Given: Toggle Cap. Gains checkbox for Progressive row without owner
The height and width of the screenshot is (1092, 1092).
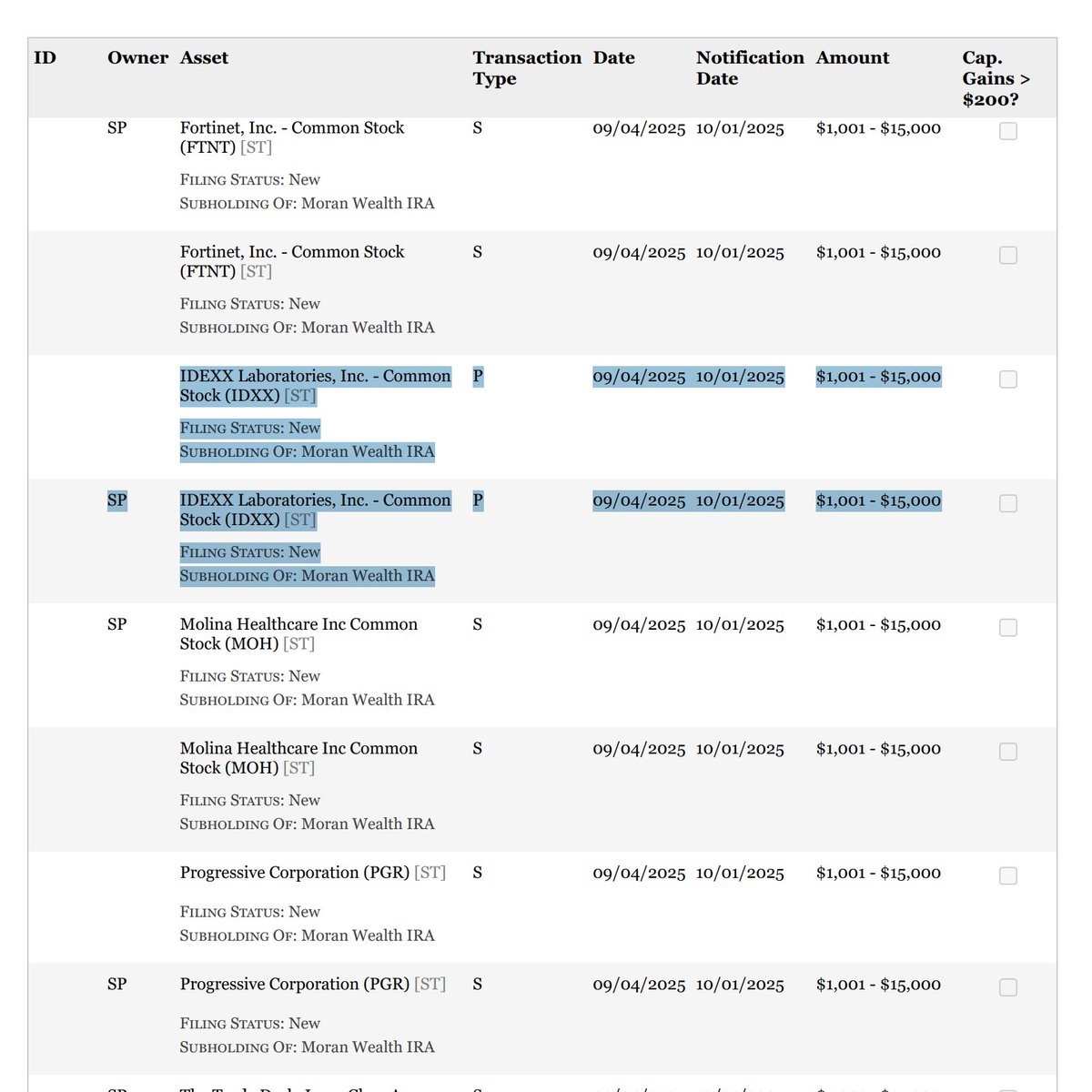Looking at the screenshot, I should tap(1007, 875).
